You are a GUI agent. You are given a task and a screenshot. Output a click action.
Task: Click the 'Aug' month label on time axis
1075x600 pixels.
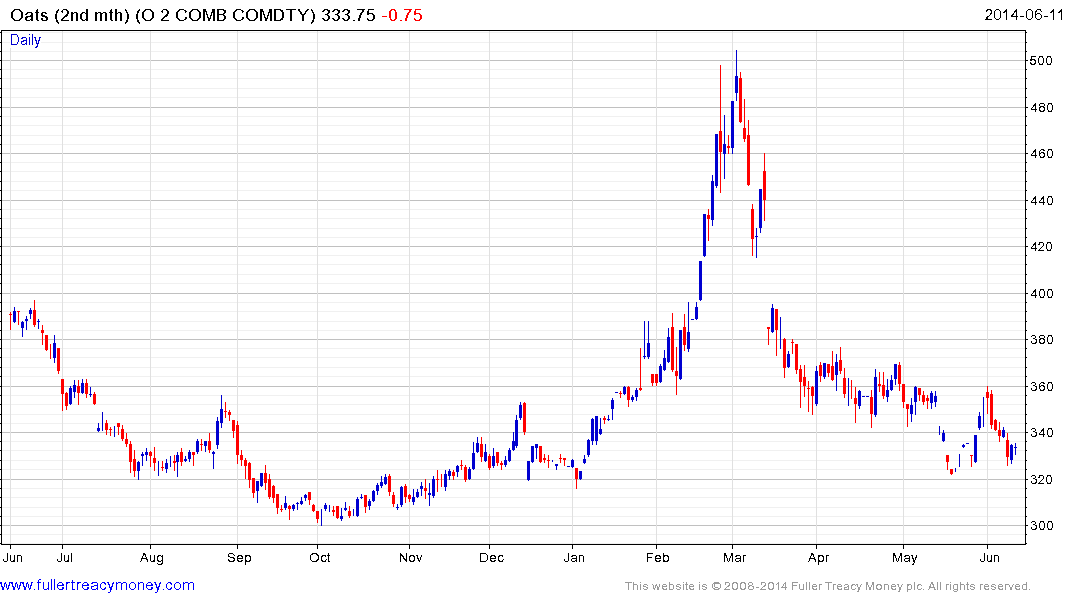point(152,558)
